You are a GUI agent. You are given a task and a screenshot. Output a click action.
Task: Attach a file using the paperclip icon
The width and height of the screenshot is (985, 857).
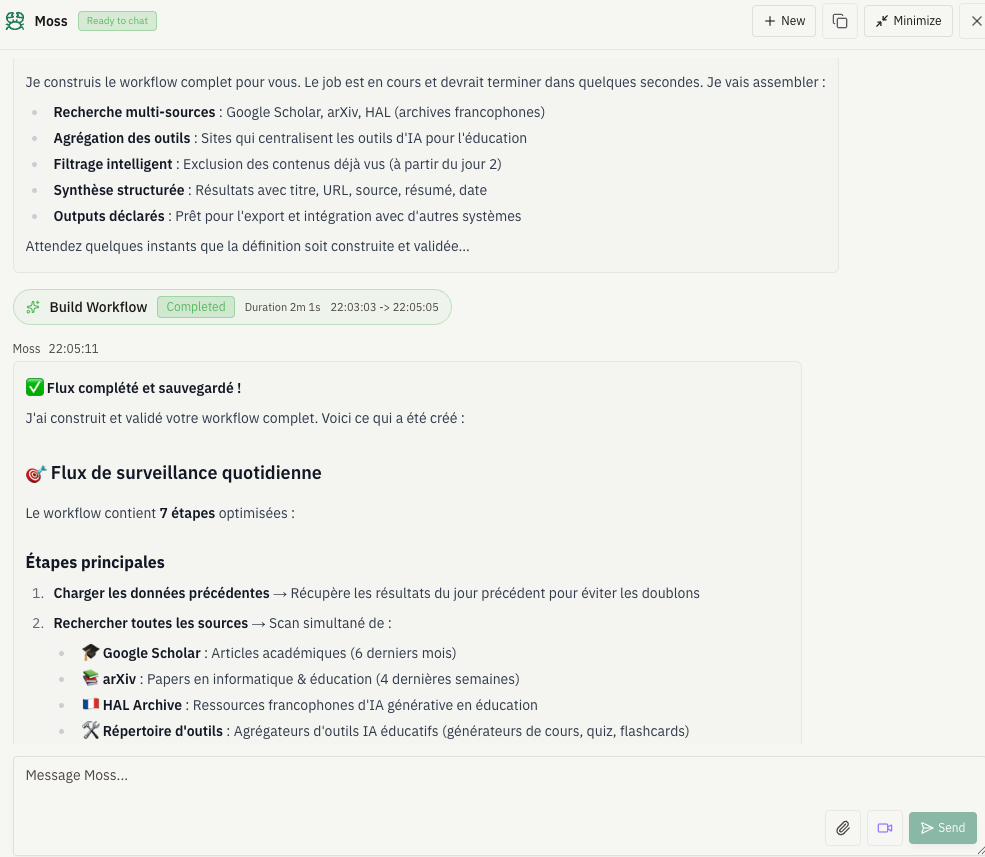(843, 828)
